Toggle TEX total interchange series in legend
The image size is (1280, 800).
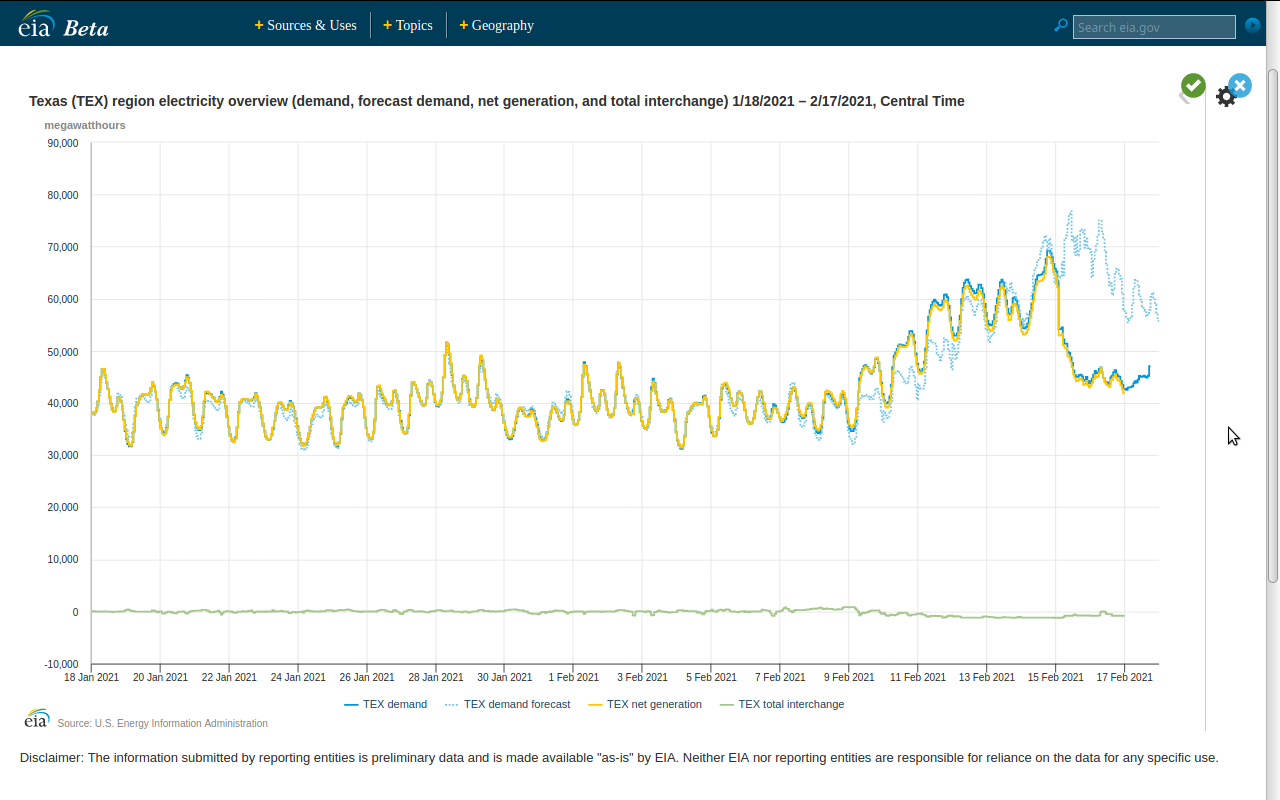pos(782,704)
